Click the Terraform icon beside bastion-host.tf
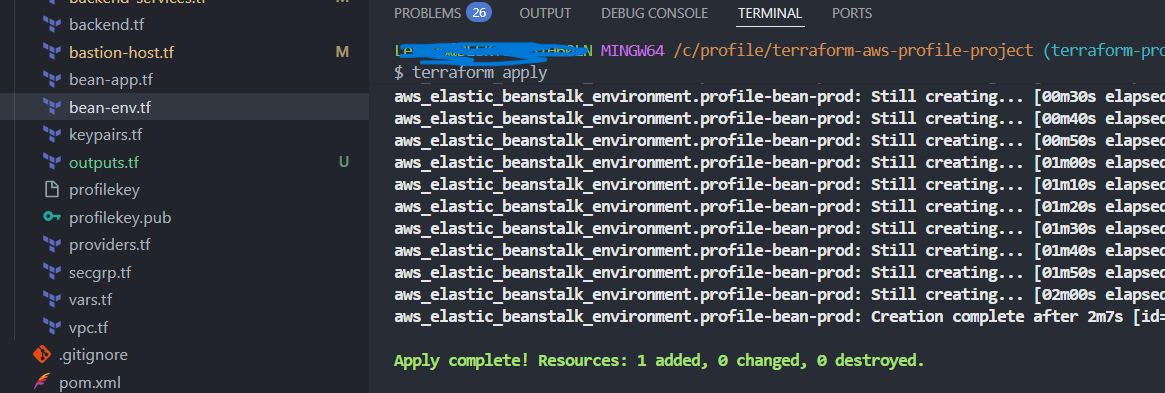 click(x=51, y=52)
